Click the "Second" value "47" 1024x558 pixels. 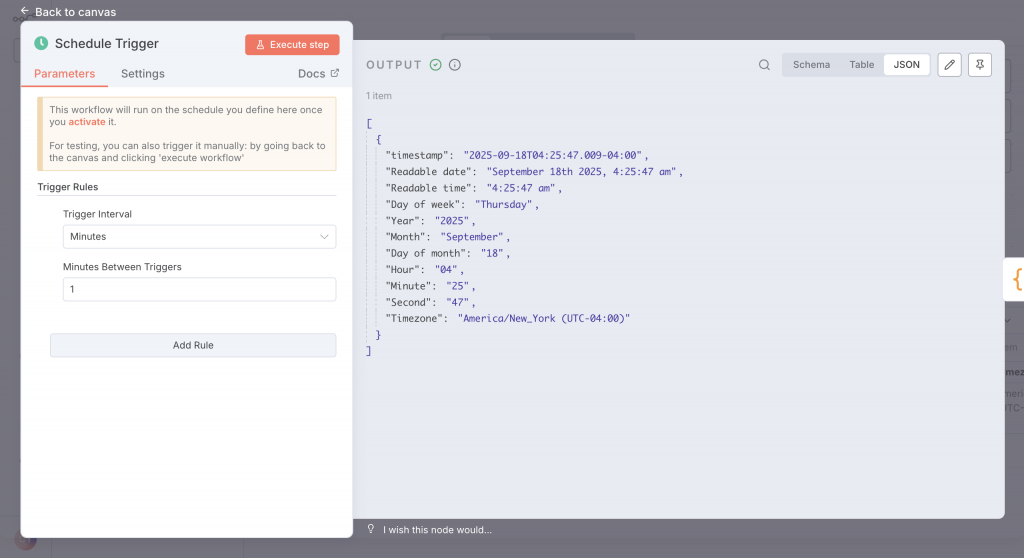coord(458,303)
